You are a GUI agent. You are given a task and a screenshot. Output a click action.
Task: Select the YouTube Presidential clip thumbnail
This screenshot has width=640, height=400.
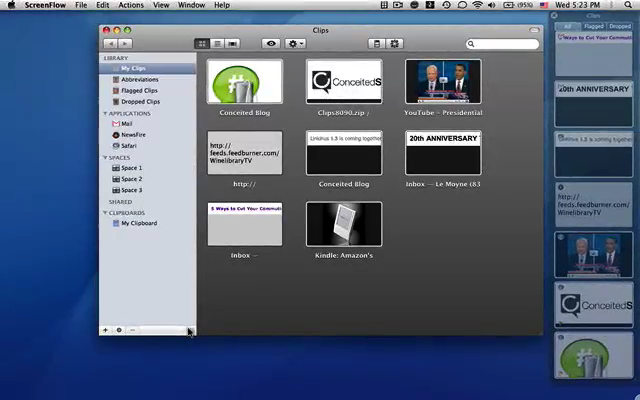tap(443, 82)
